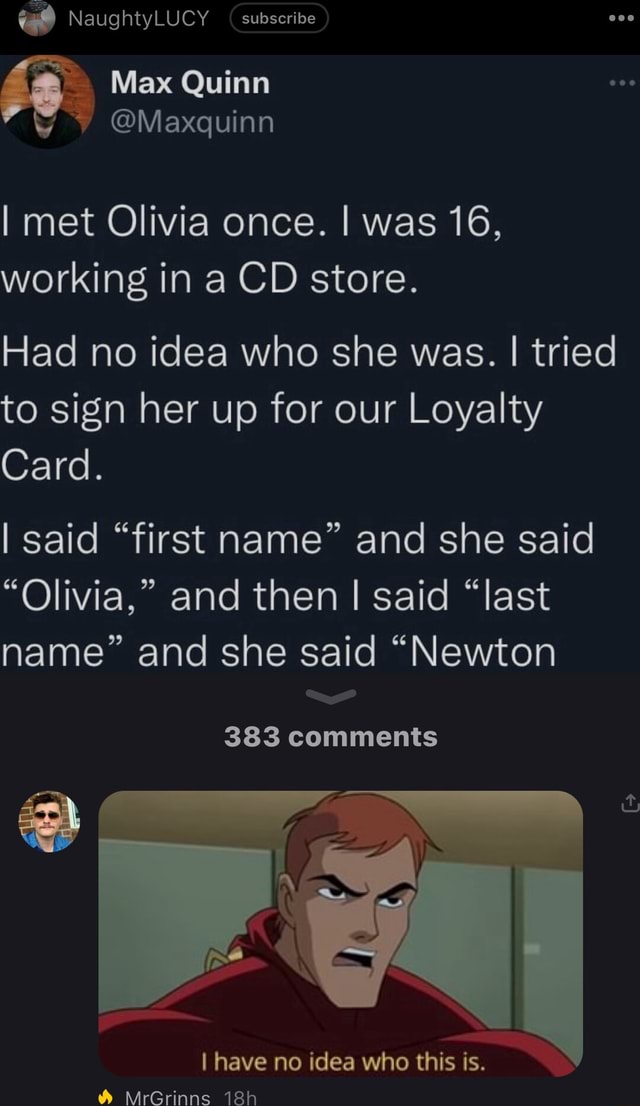The image size is (640, 1106).
Task: Open the 383 comments section
Action: [x=331, y=736]
